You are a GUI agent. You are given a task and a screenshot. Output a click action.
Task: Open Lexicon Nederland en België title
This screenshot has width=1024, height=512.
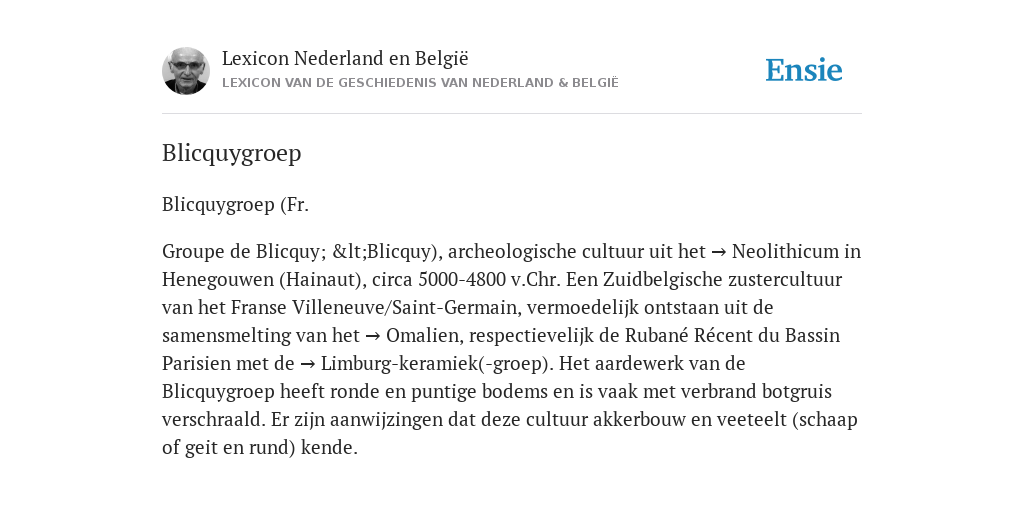point(345,58)
